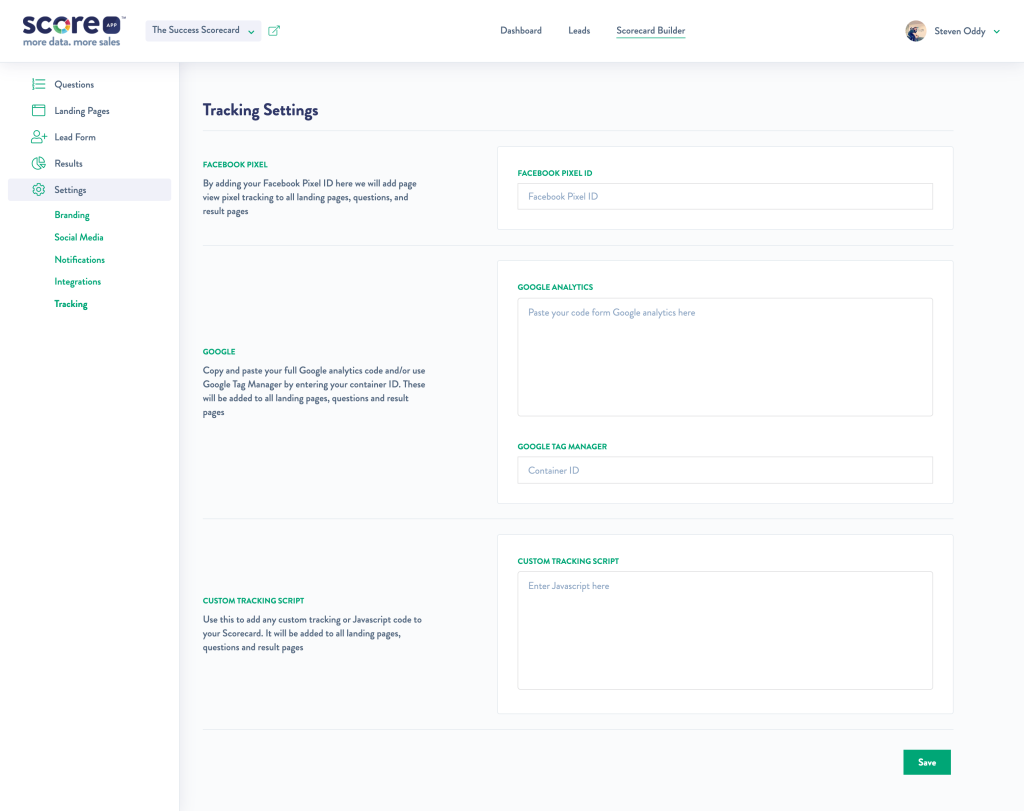
Task: Open the Notifications settings link
Action: [80, 259]
